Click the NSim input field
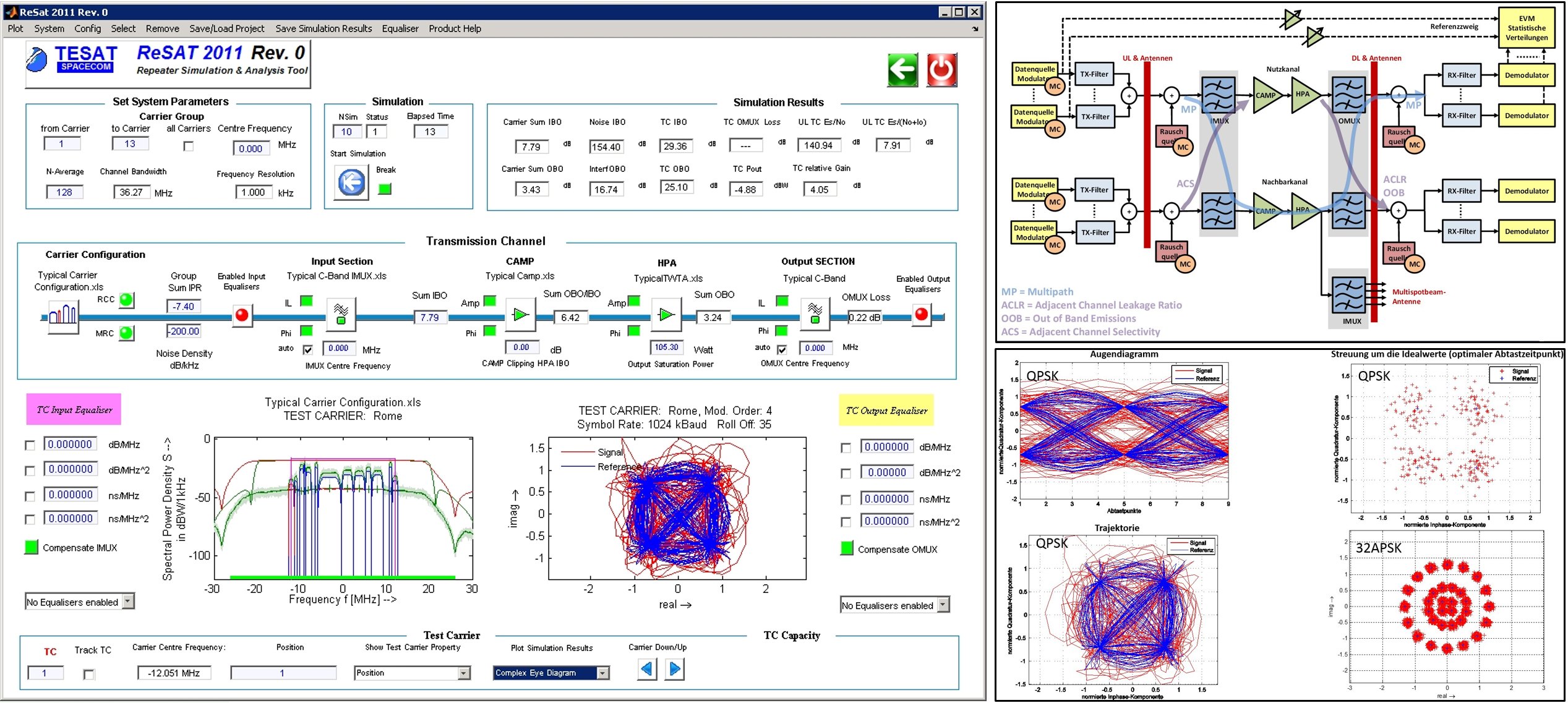The width and height of the screenshot is (1568, 703). [x=346, y=132]
